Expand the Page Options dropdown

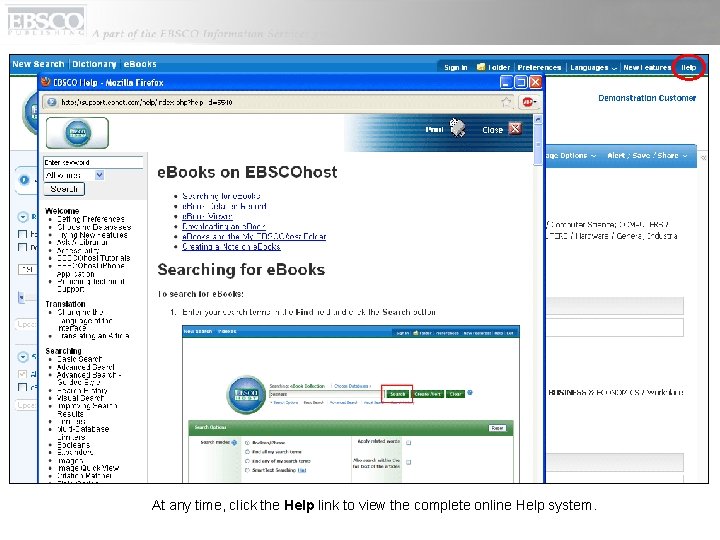571,156
